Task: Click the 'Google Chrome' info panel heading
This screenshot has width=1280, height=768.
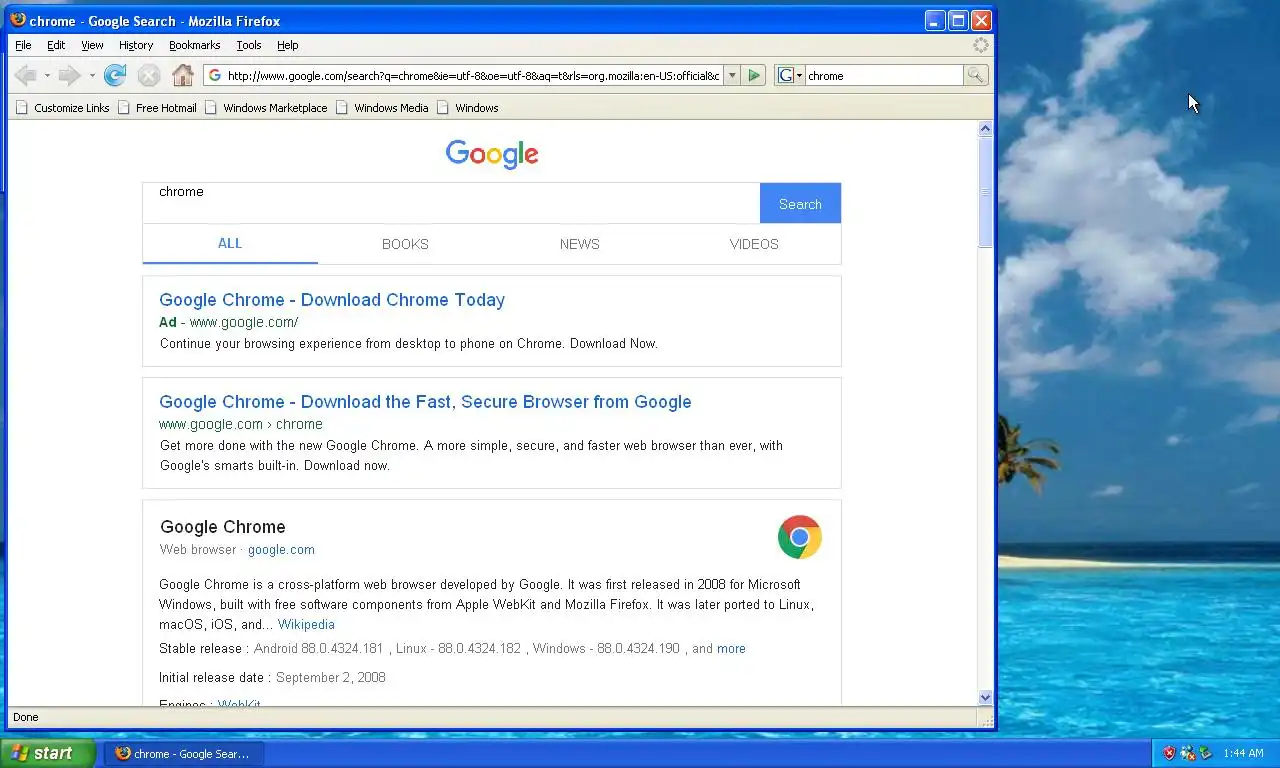Action: (x=223, y=527)
